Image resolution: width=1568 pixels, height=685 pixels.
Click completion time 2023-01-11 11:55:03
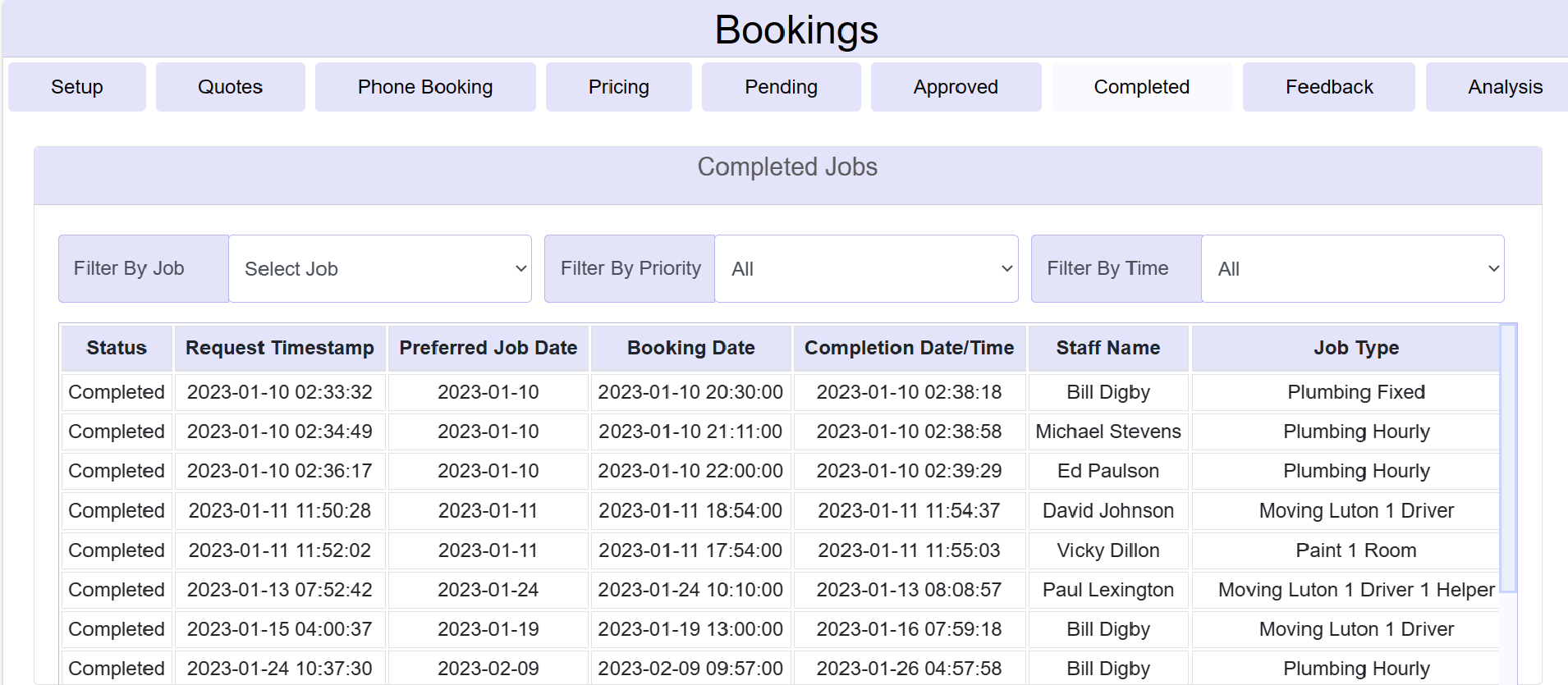tap(910, 550)
